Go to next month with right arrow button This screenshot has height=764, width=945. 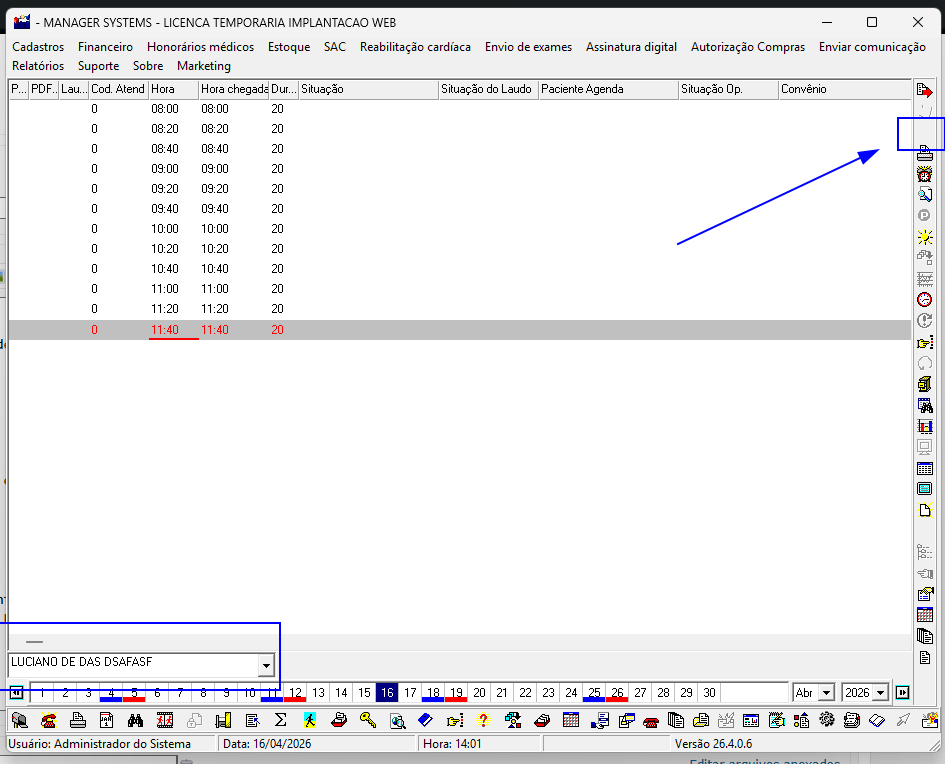click(902, 693)
